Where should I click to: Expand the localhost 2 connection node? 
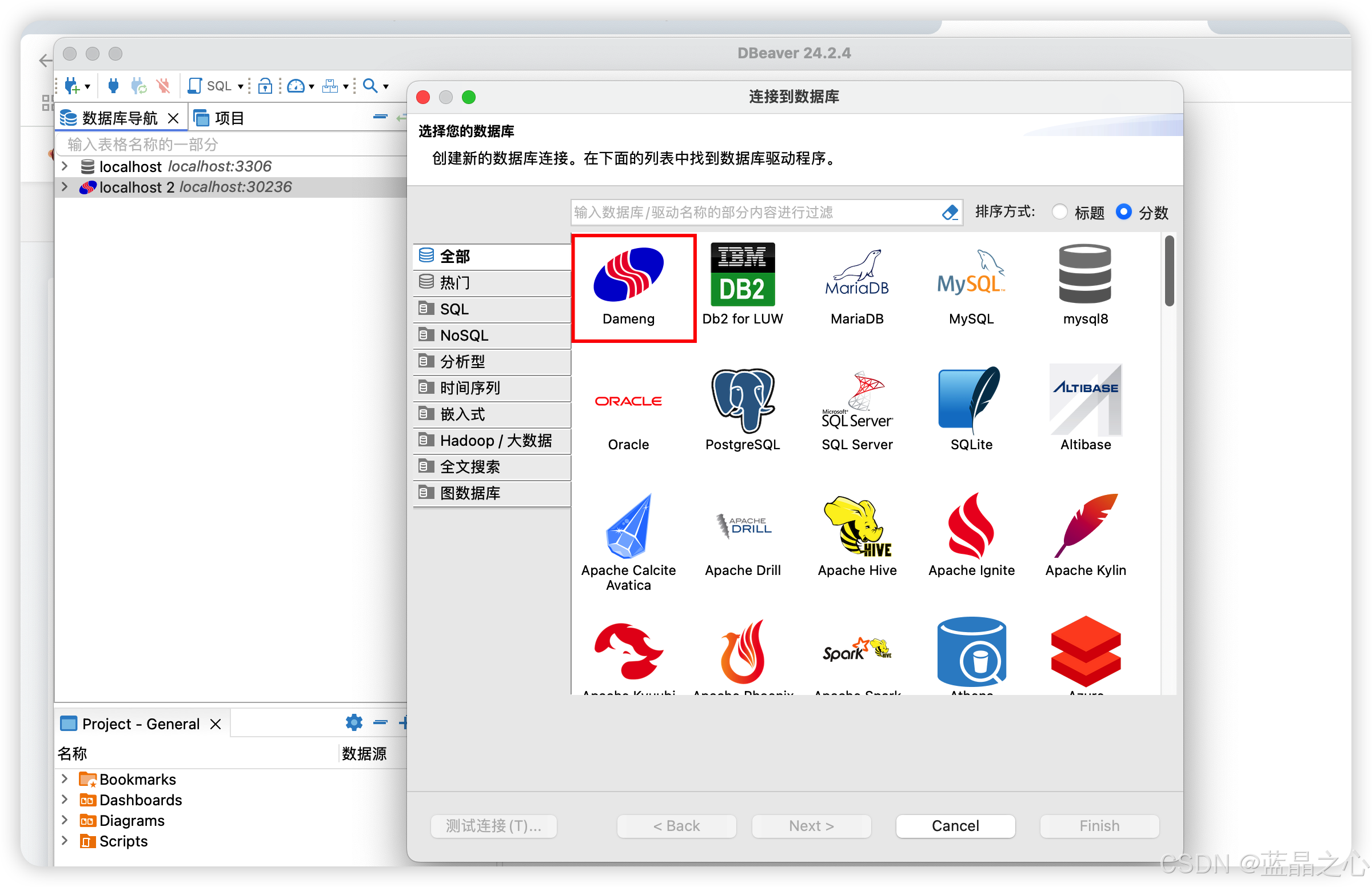click(65, 187)
